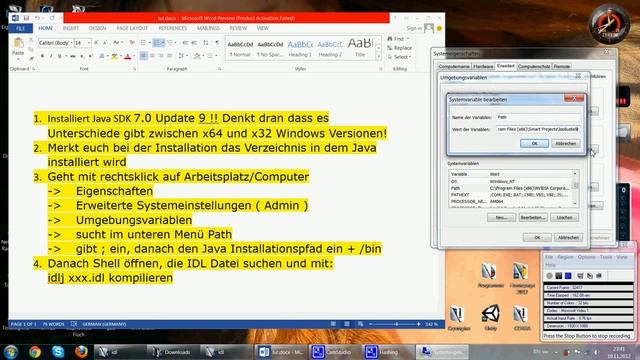Apply the Title style from the gallery
640x360 pixels.
pyautogui.click(x=360, y=48)
